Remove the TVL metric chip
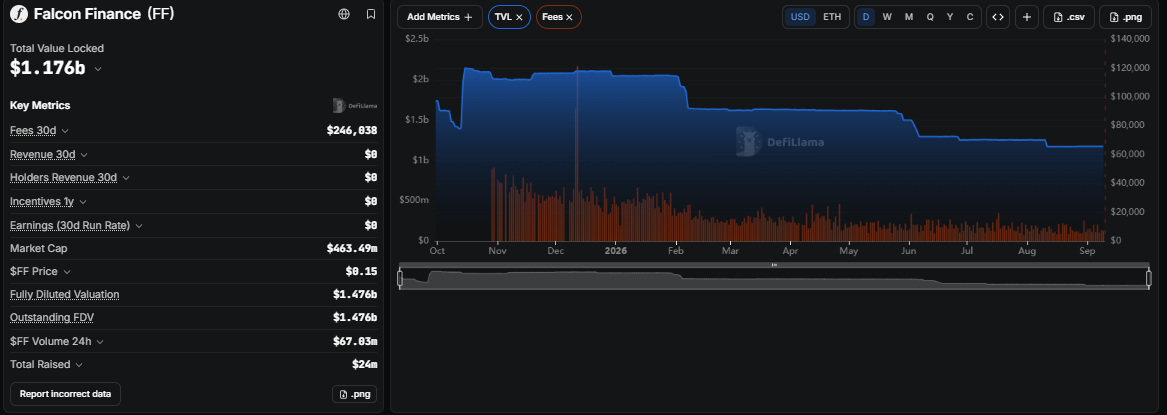The width and height of the screenshot is (1167, 415). 519,17
